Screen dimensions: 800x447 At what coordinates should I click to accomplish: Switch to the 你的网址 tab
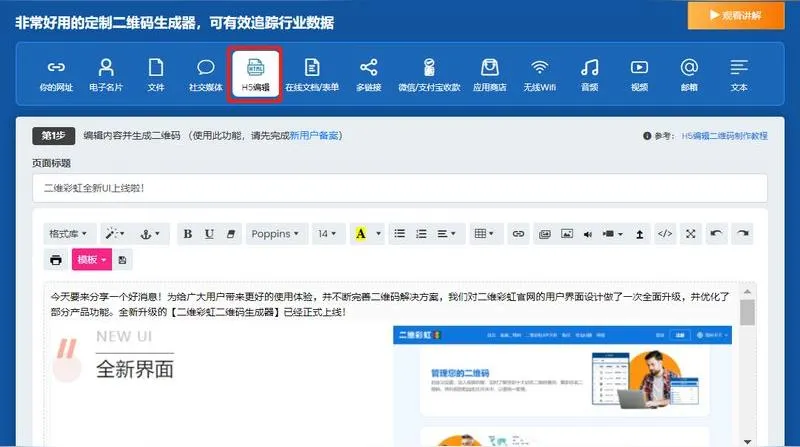pos(57,75)
